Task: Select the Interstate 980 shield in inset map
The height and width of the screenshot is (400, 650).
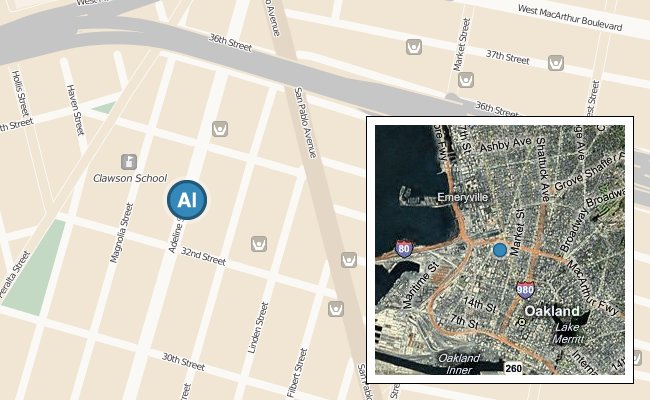Action: click(525, 290)
